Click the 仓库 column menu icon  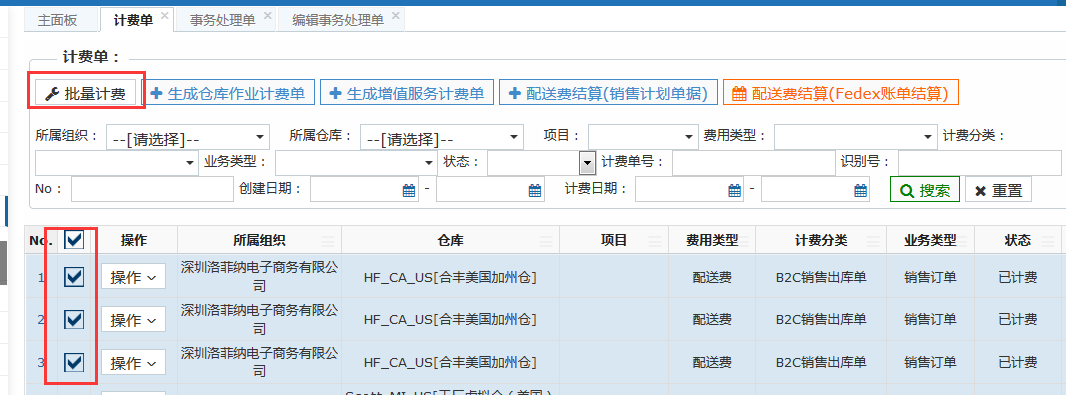point(545,241)
